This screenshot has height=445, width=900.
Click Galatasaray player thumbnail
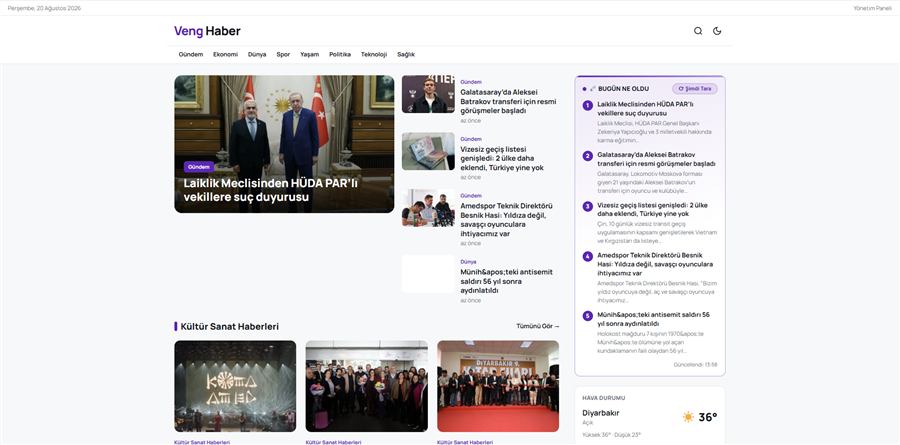(428, 94)
